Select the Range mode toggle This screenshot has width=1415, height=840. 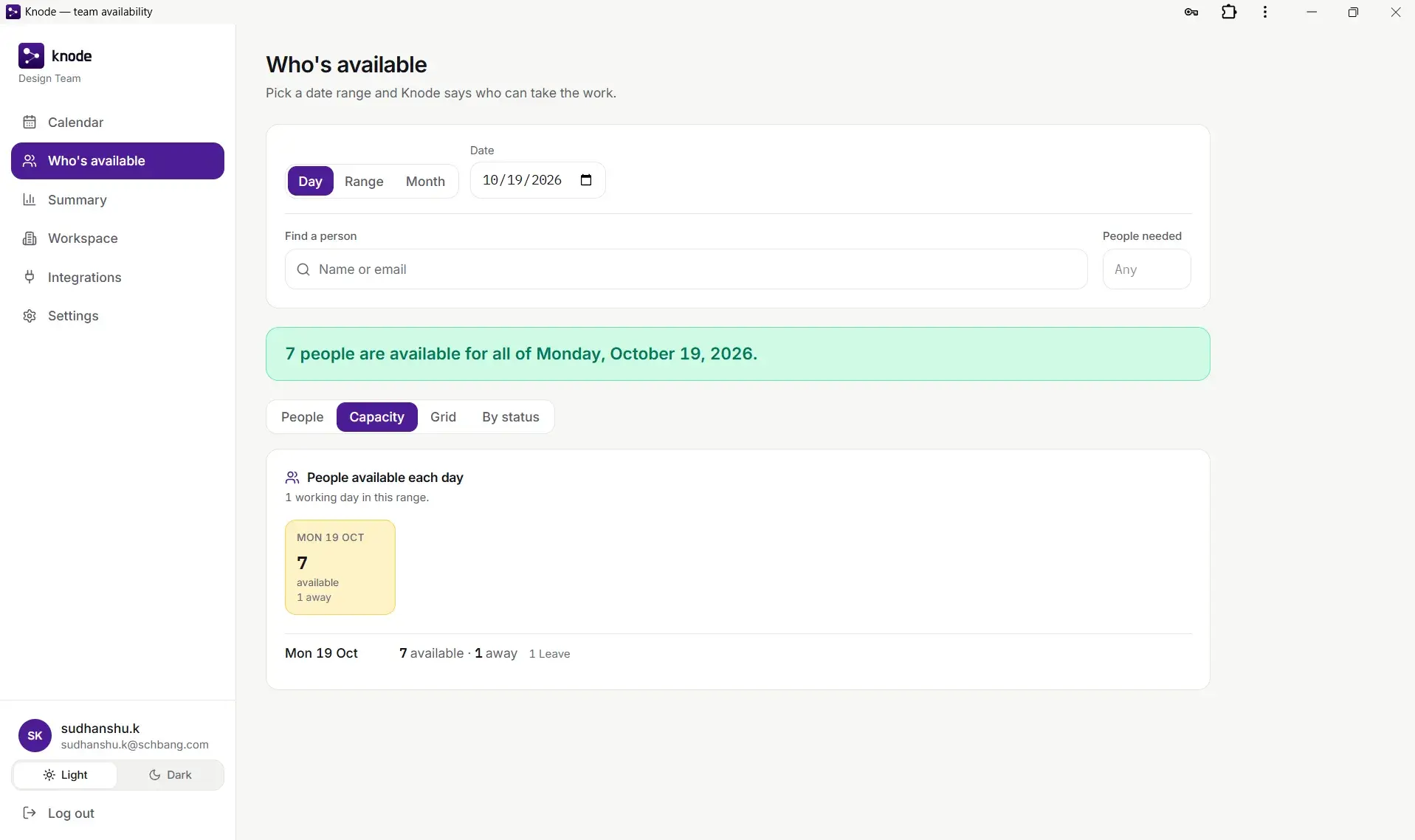[x=364, y=182]
